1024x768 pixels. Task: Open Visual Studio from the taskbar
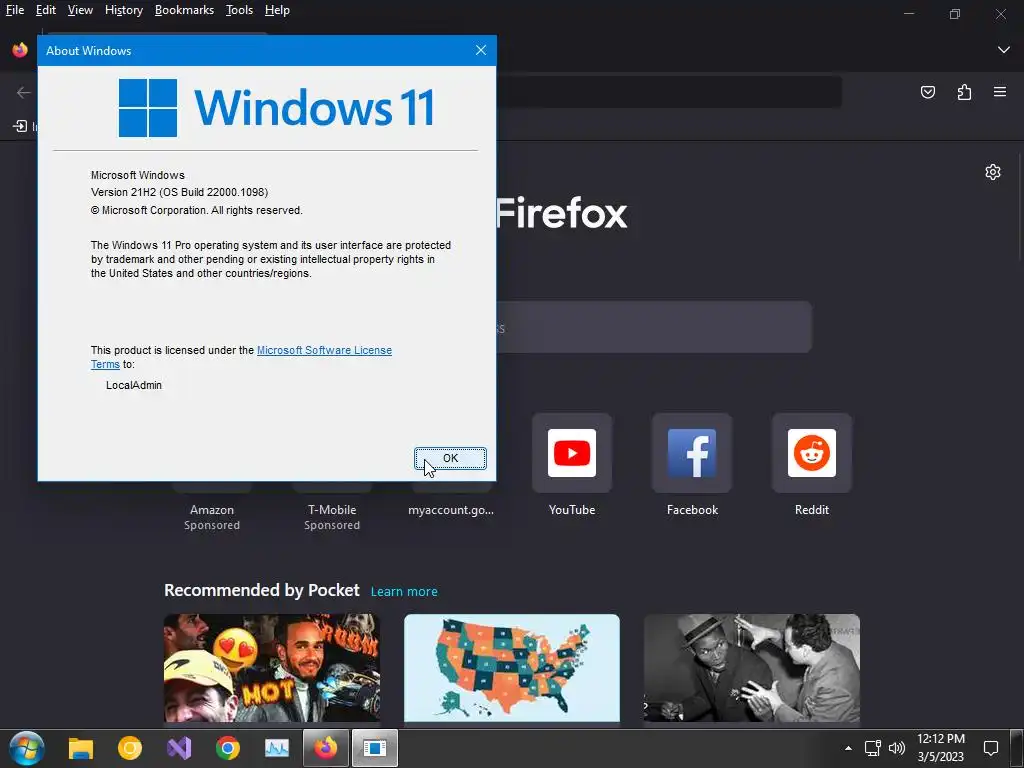(x=179, y=748)
